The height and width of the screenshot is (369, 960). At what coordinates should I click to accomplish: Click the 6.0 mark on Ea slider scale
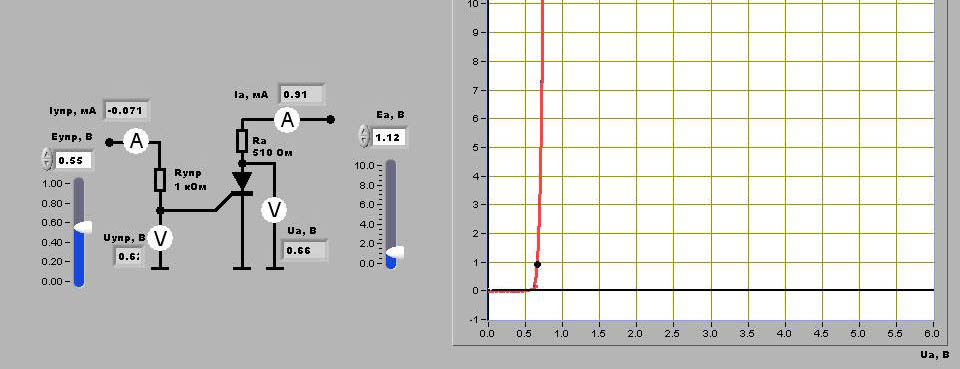[367, 204]
